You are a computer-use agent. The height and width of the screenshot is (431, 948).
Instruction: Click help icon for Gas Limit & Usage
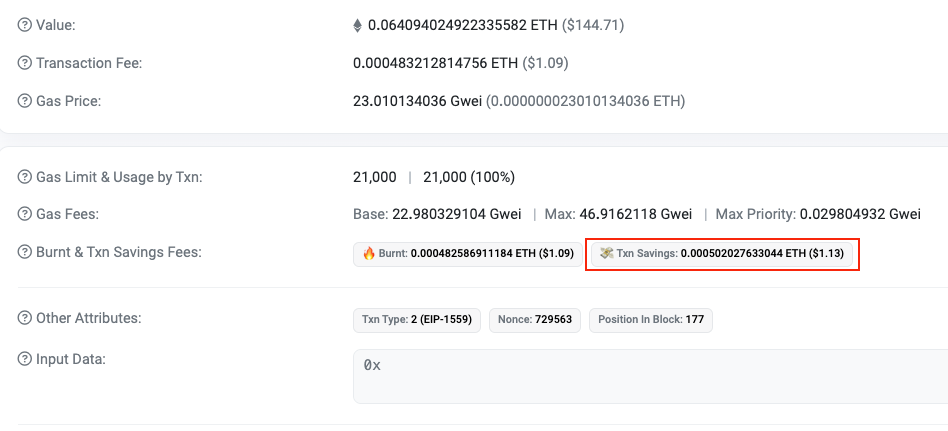coord(25,177)
